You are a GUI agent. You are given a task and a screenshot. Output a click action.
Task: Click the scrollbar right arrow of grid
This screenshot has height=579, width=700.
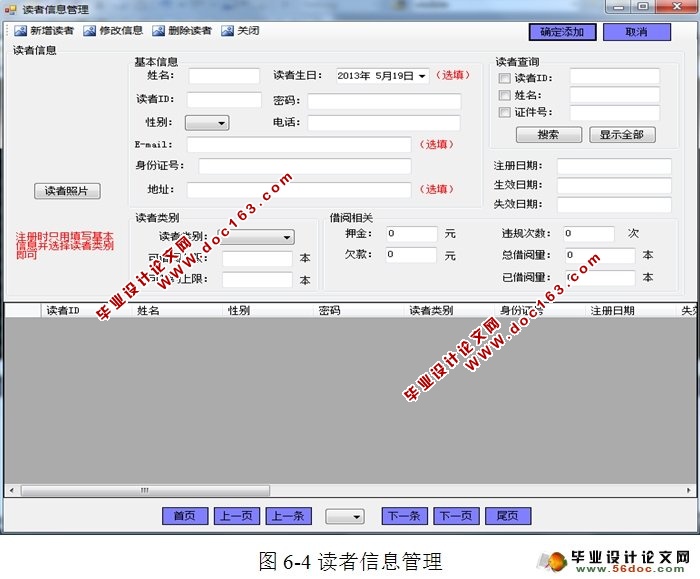tap(689, 491)
